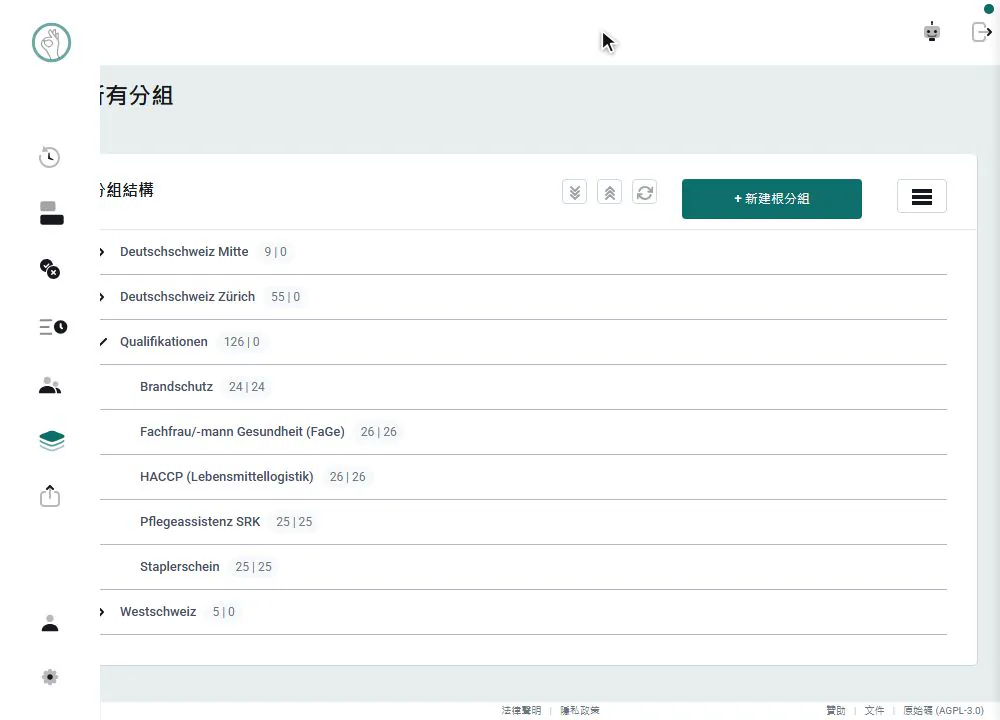Click the 新建根分組 button
Viewport: 1000px width, 720px height.
point(772,199)
